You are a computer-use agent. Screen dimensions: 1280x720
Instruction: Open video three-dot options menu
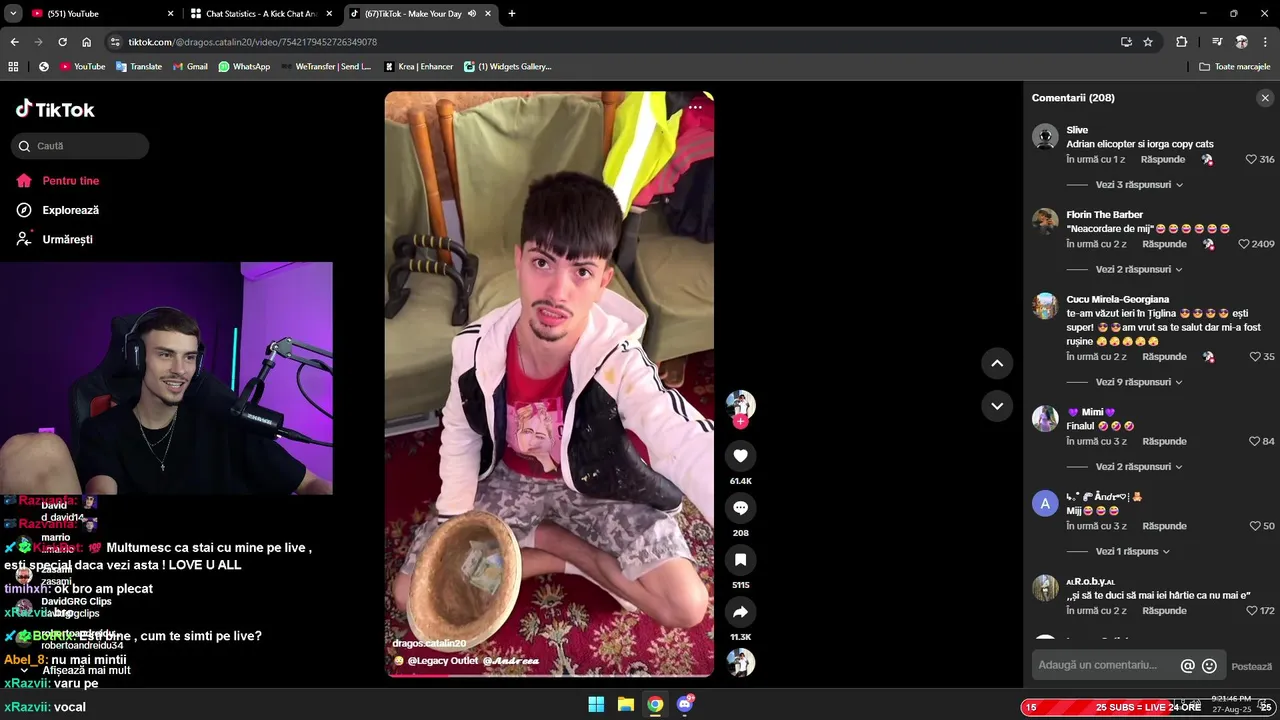(695, 107)
